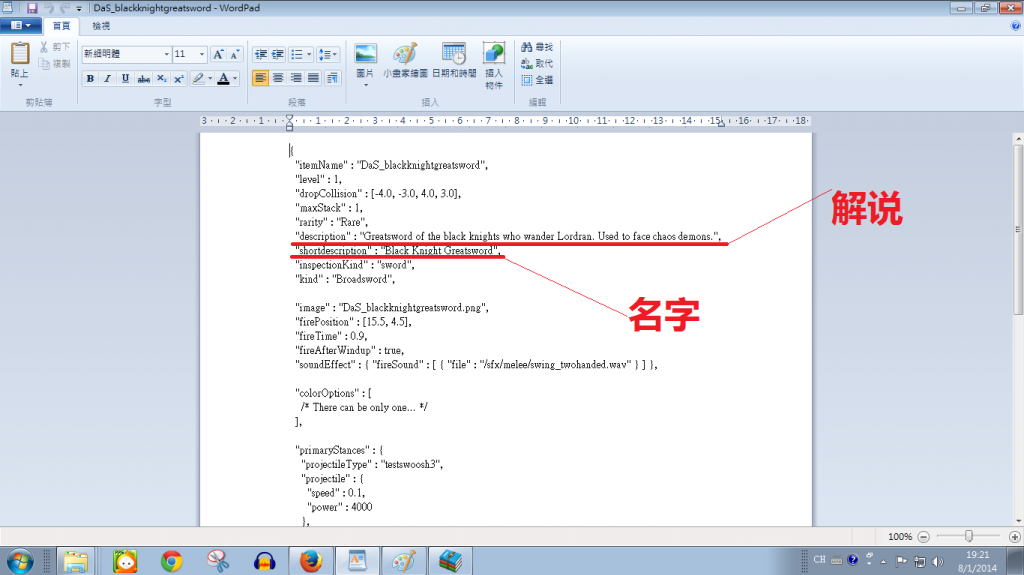The height and width of the screenshot is (575, 1024).
Task: Click the Grow font size icon
Action: pyautogui.click(x=219, y=54)
